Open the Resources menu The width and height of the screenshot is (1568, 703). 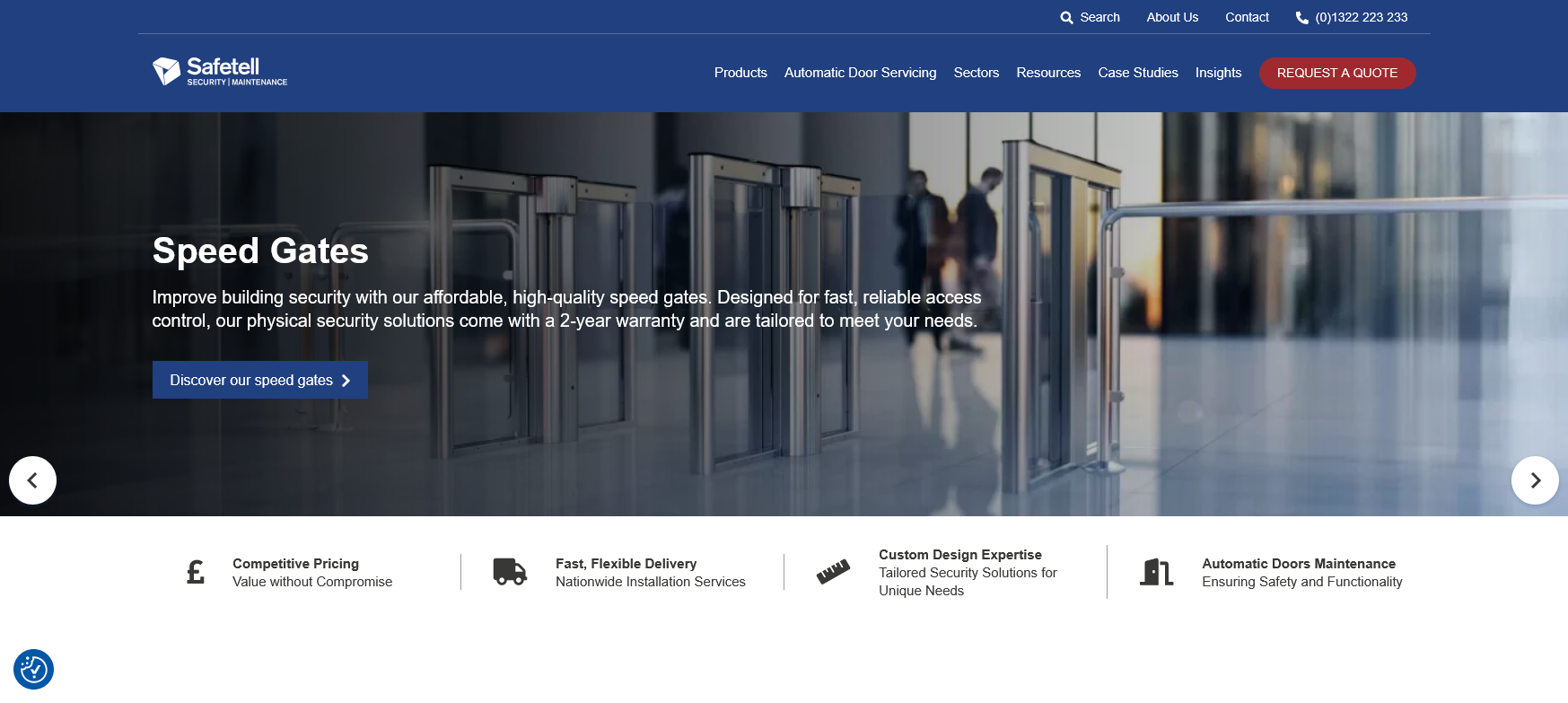(1048, 73)
